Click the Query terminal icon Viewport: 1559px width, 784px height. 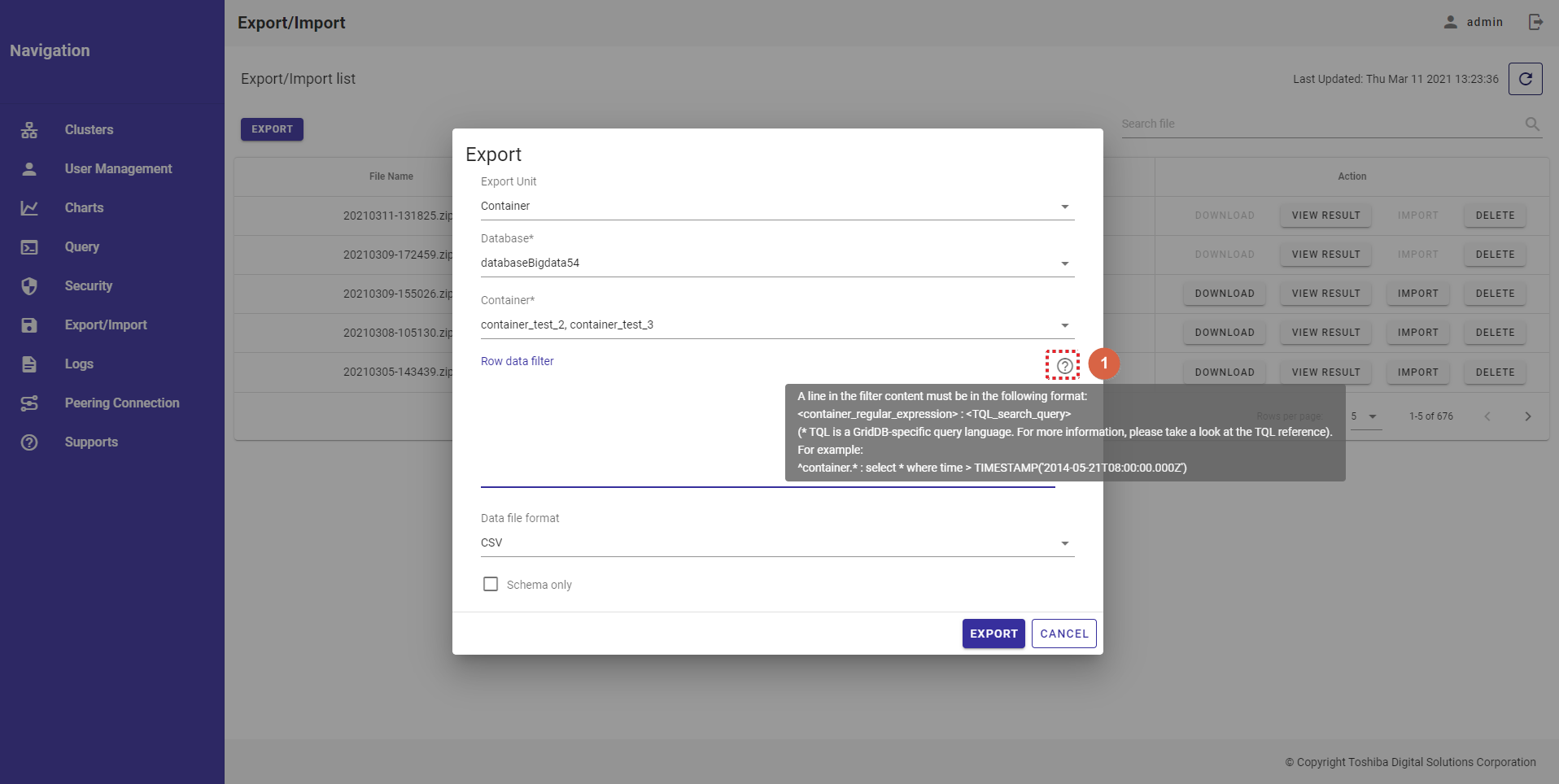[x=29, y=247]
